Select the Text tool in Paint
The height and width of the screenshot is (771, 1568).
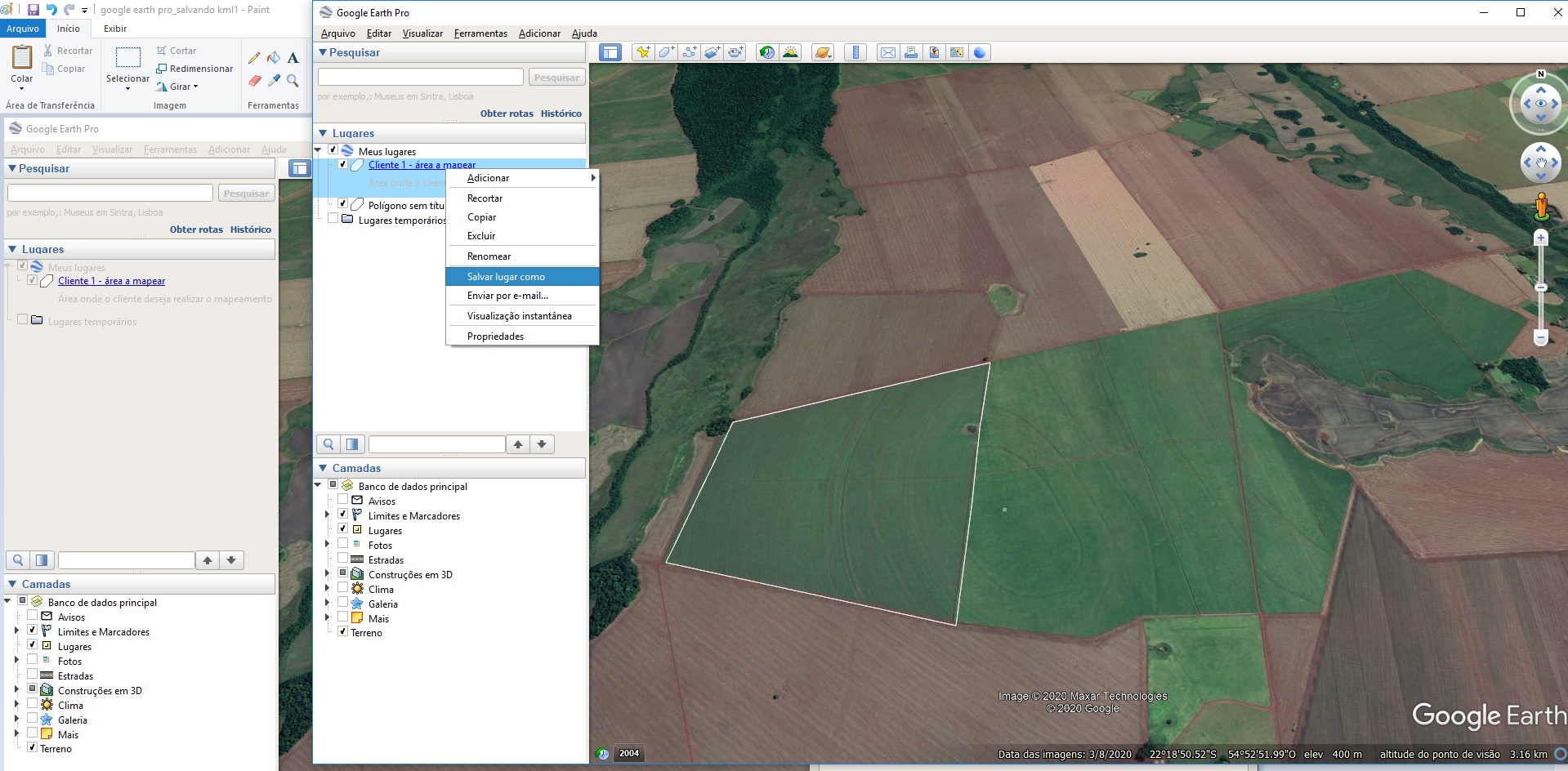coord(293,58)
